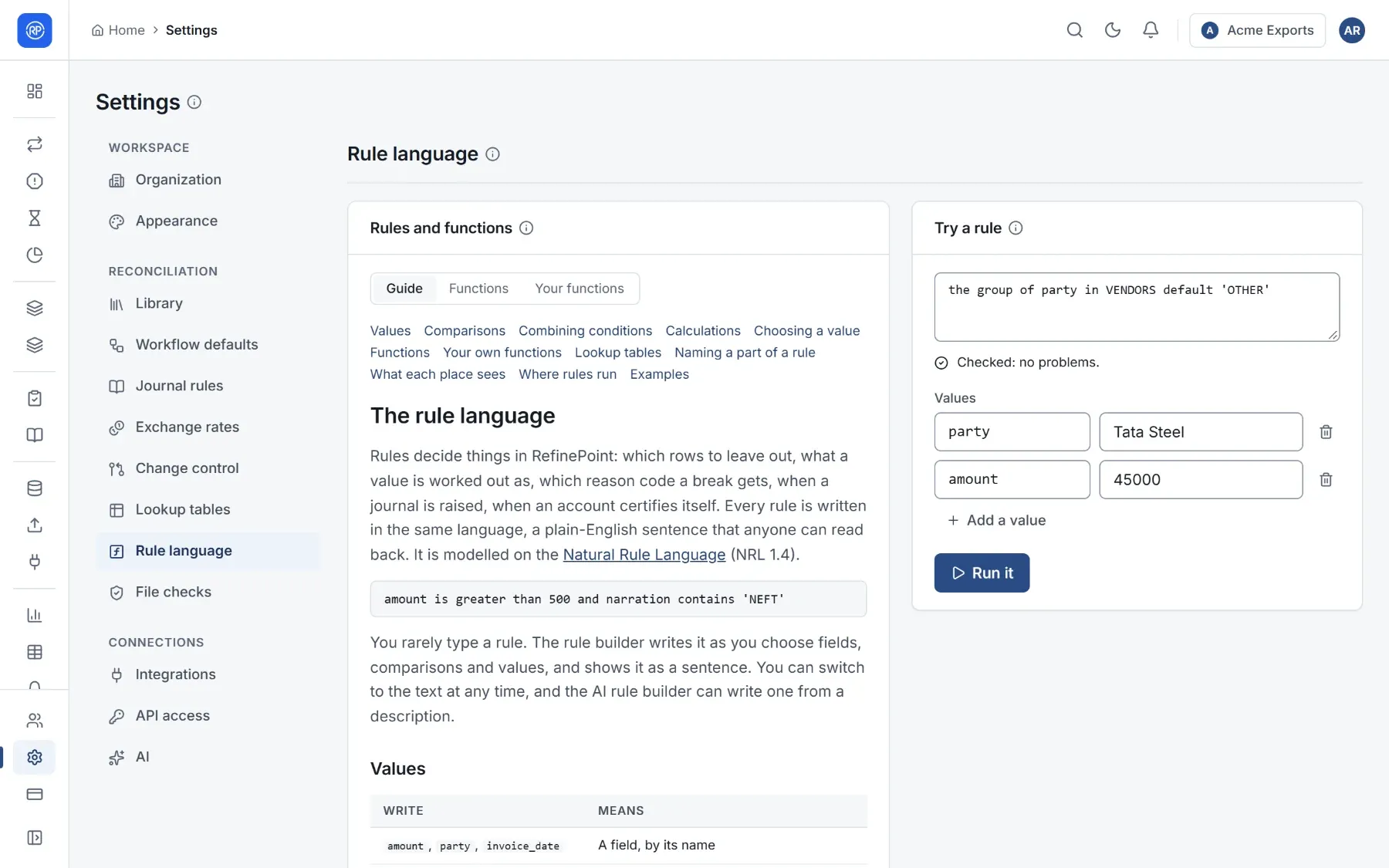Delete the amount value row
The width and height of the screenshot is (1389, 868).
pos(1326,480)
